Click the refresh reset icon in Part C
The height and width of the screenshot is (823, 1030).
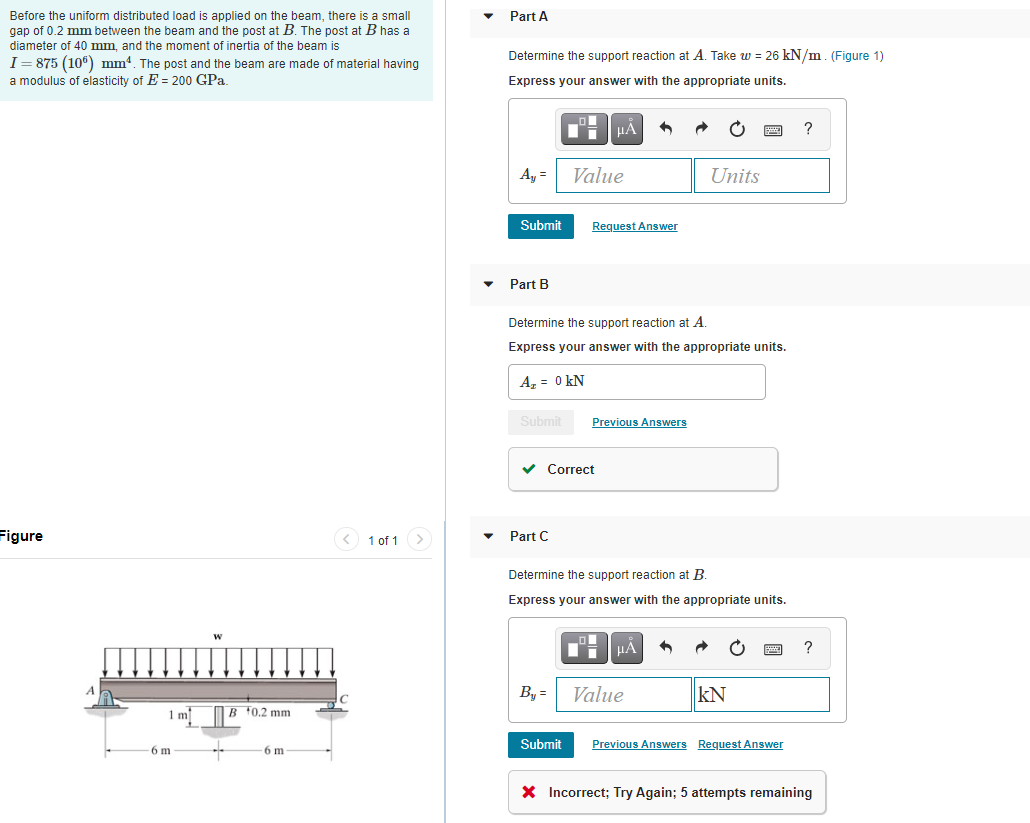click(x=737, y=647)
